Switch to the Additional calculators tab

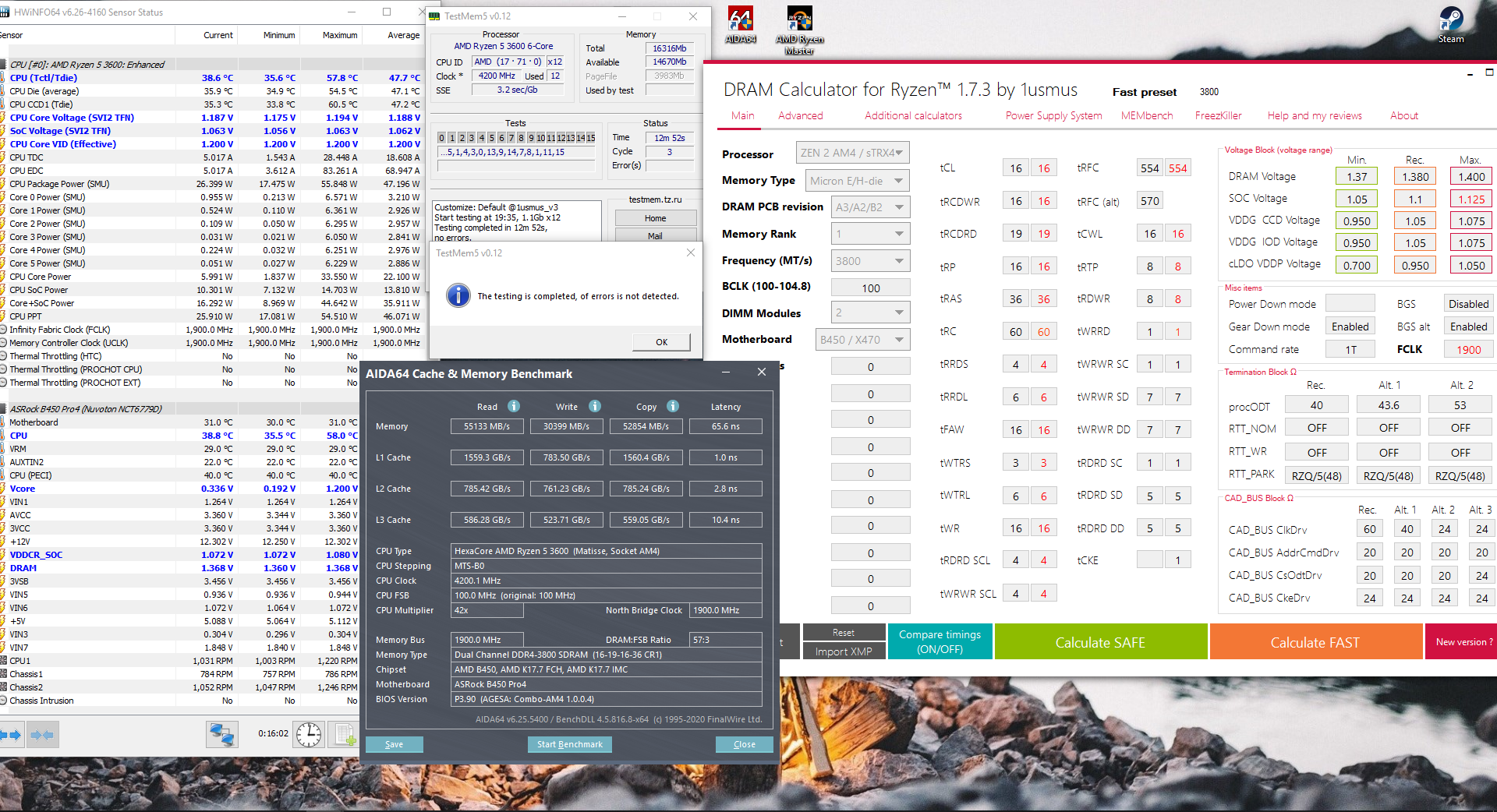(913, 115)
